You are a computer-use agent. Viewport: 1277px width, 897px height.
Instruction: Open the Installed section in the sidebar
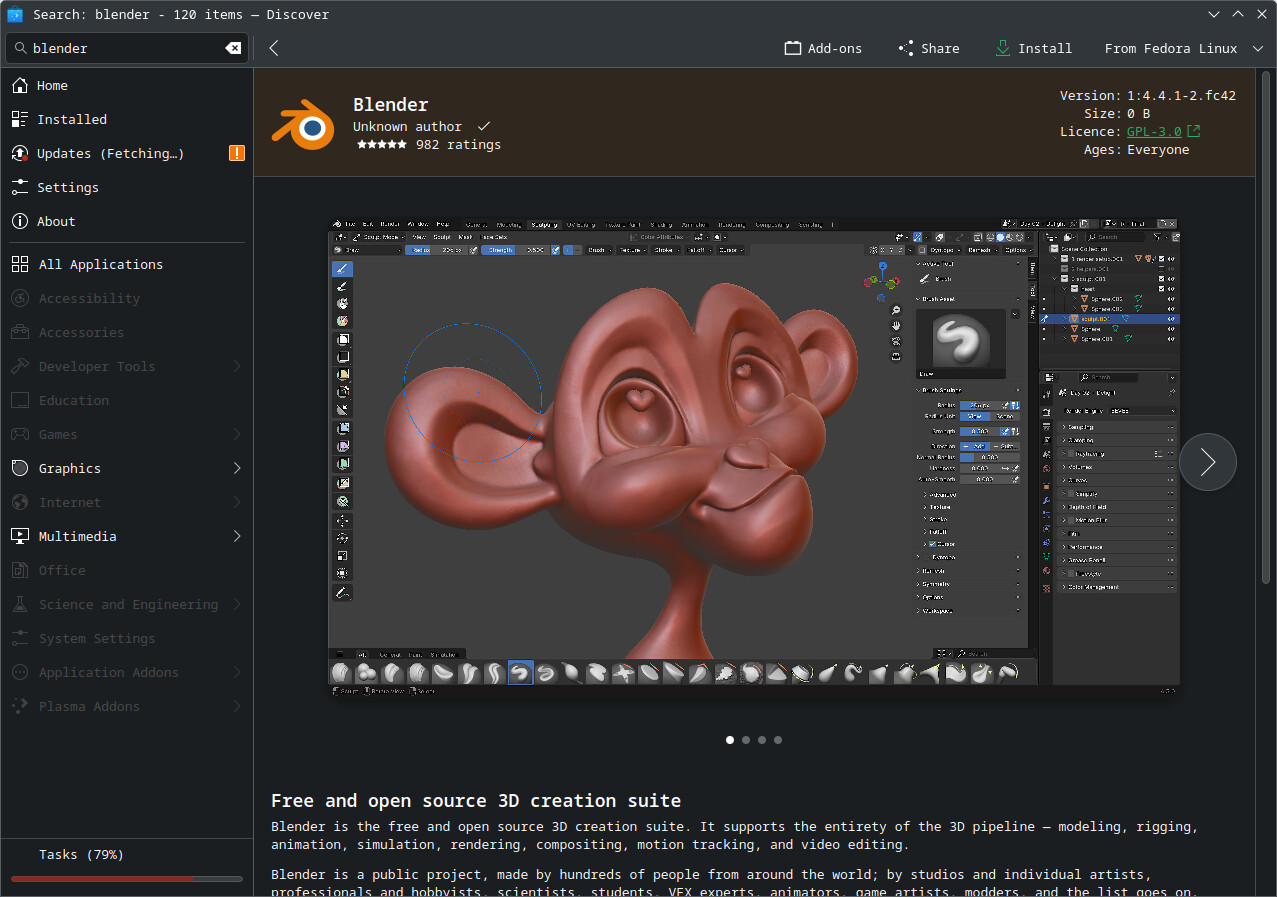pos(72,119)
